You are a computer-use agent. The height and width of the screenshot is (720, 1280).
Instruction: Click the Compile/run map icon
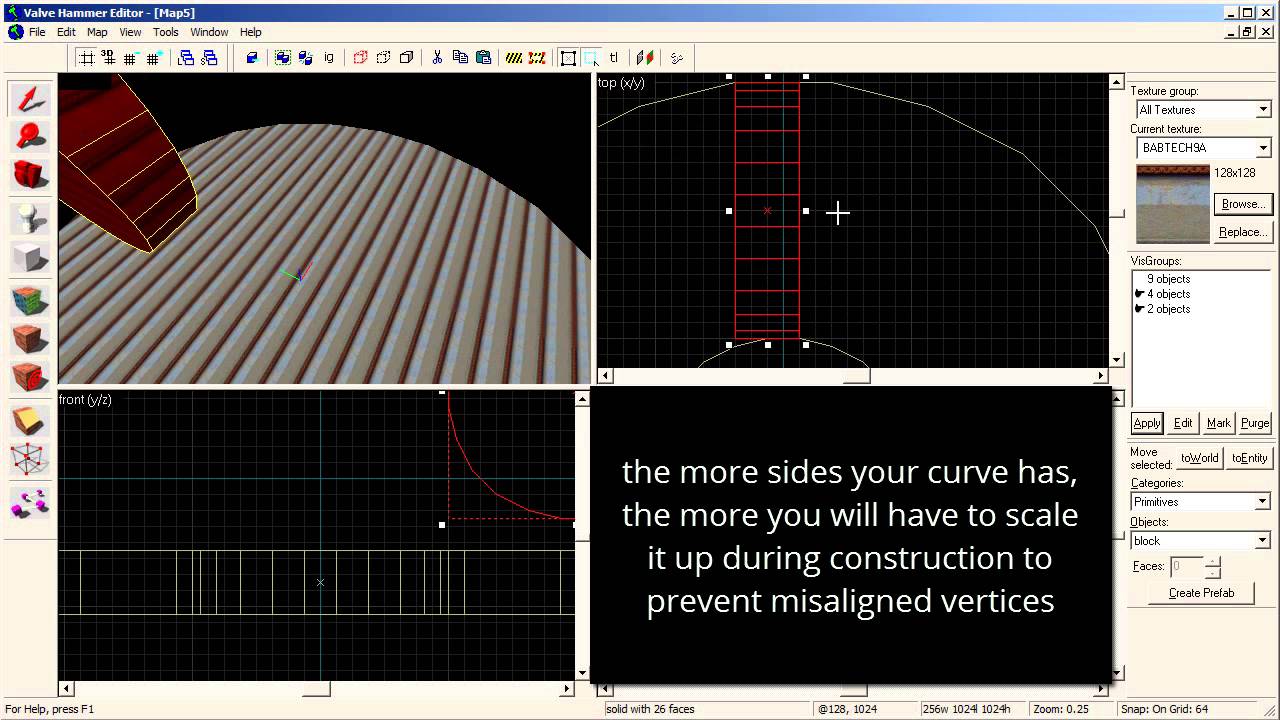pos(645,58)
